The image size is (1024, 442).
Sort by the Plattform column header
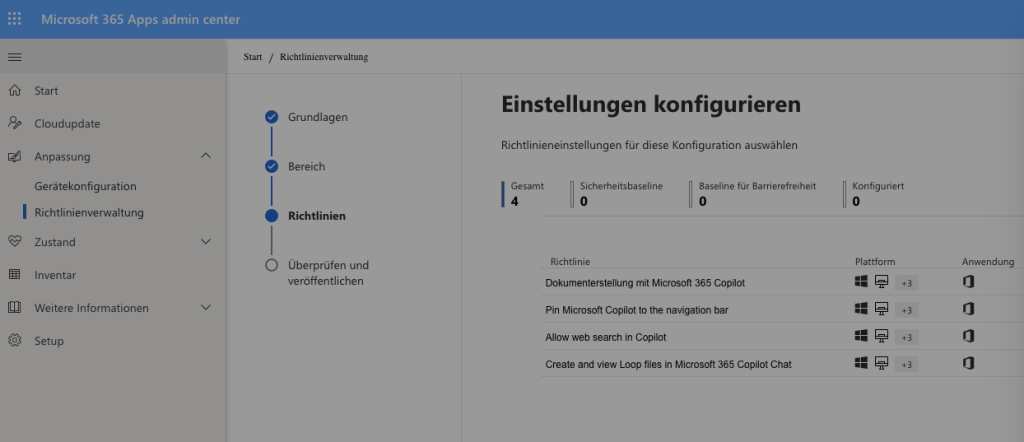874,262
